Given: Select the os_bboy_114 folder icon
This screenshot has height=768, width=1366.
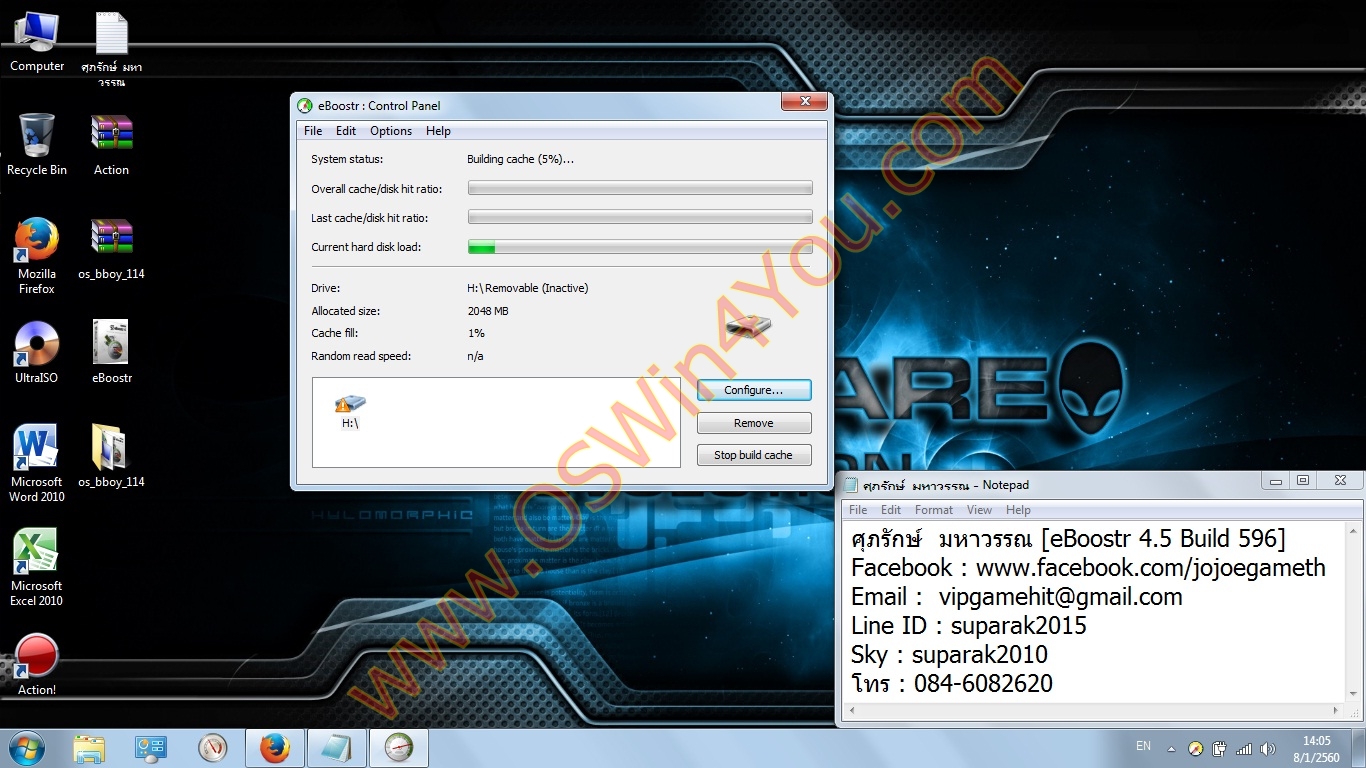Looking at the screenshot, I should pyautogui.click(x=112, y=457).
